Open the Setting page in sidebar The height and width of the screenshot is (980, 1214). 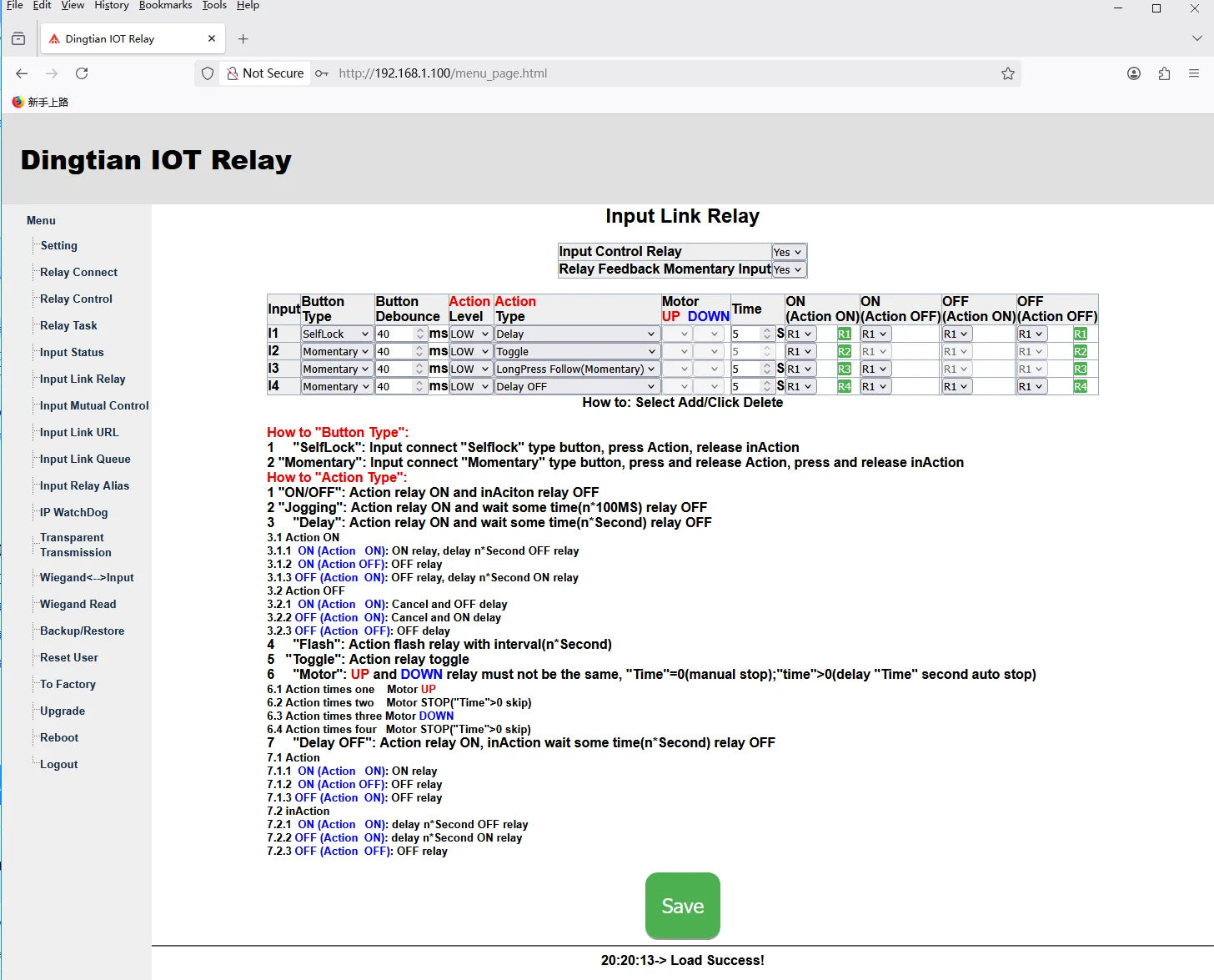58,245
